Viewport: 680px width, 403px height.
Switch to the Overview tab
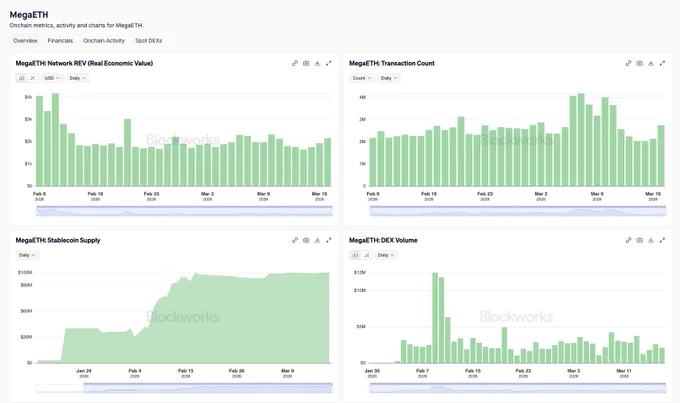(x=25, y=41)
